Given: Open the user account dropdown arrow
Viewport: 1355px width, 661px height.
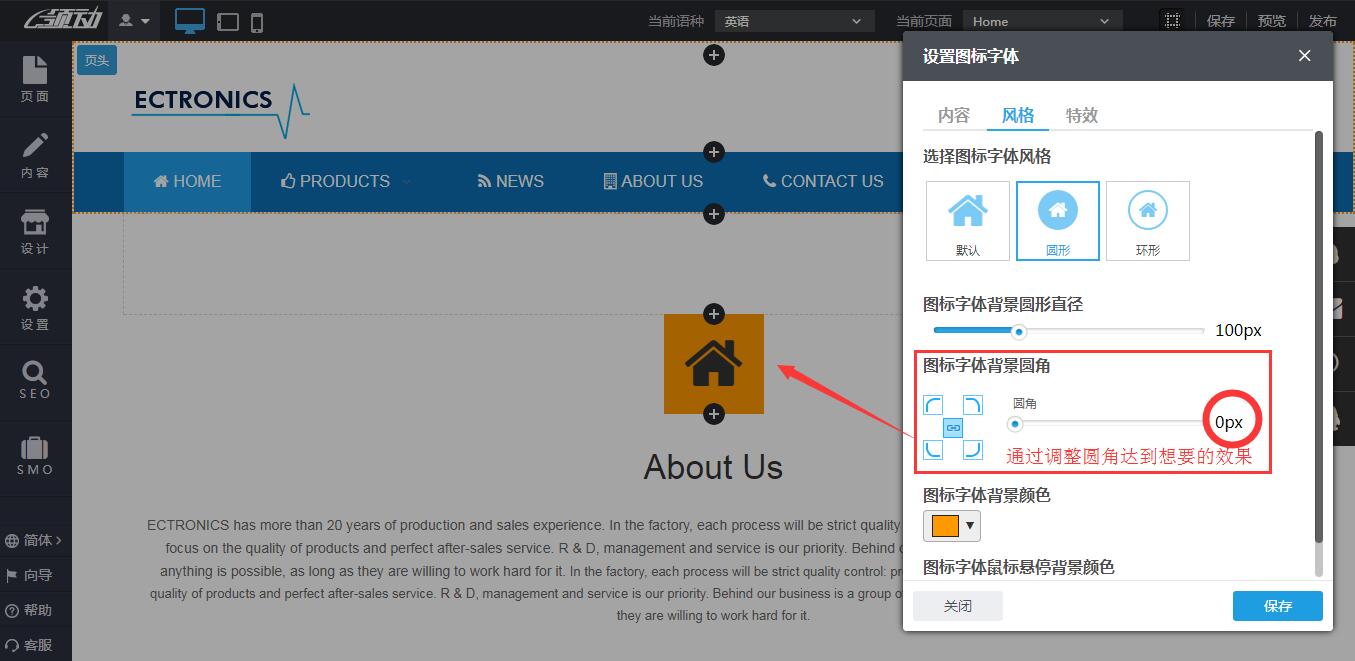Looking at the screenshot, I should [146, 21].
